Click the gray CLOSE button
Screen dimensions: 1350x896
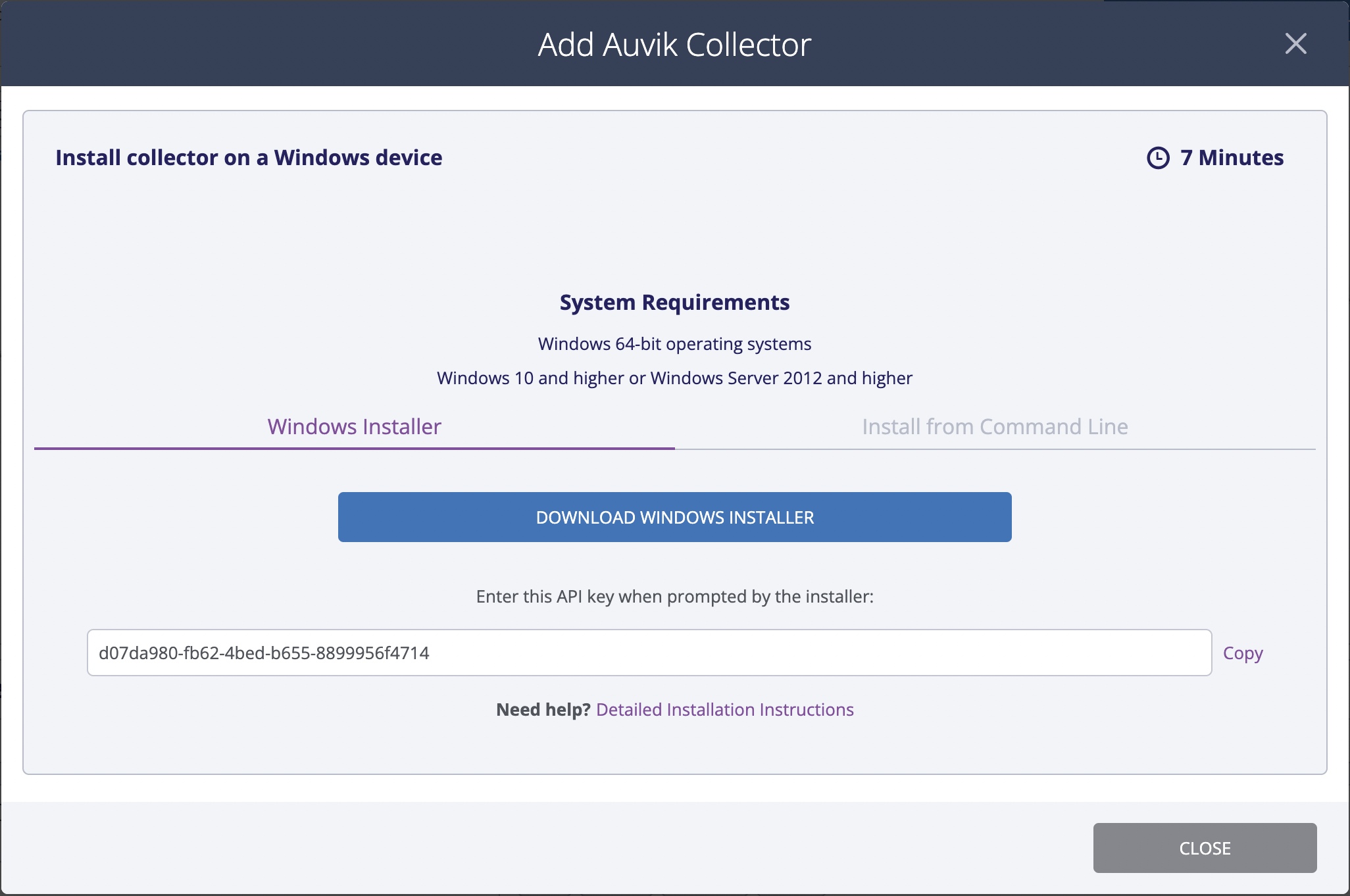(x=1205, y=848)
